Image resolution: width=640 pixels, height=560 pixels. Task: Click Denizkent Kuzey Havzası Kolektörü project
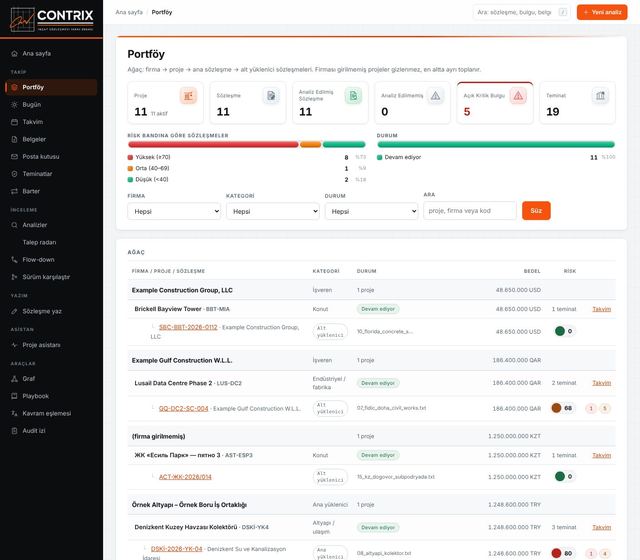click(x=186, y=527)
